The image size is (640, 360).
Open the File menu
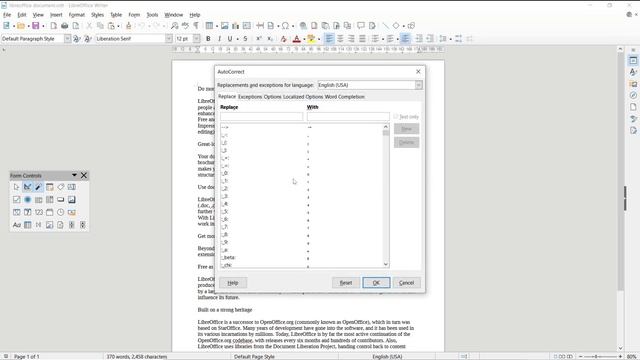(x=7, y=15)
